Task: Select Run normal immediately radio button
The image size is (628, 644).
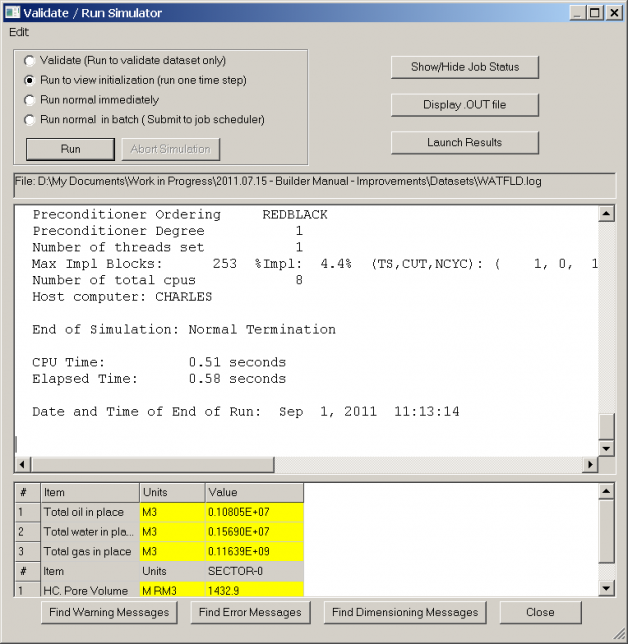Action: pyautogui.click(x=30, y=100)
